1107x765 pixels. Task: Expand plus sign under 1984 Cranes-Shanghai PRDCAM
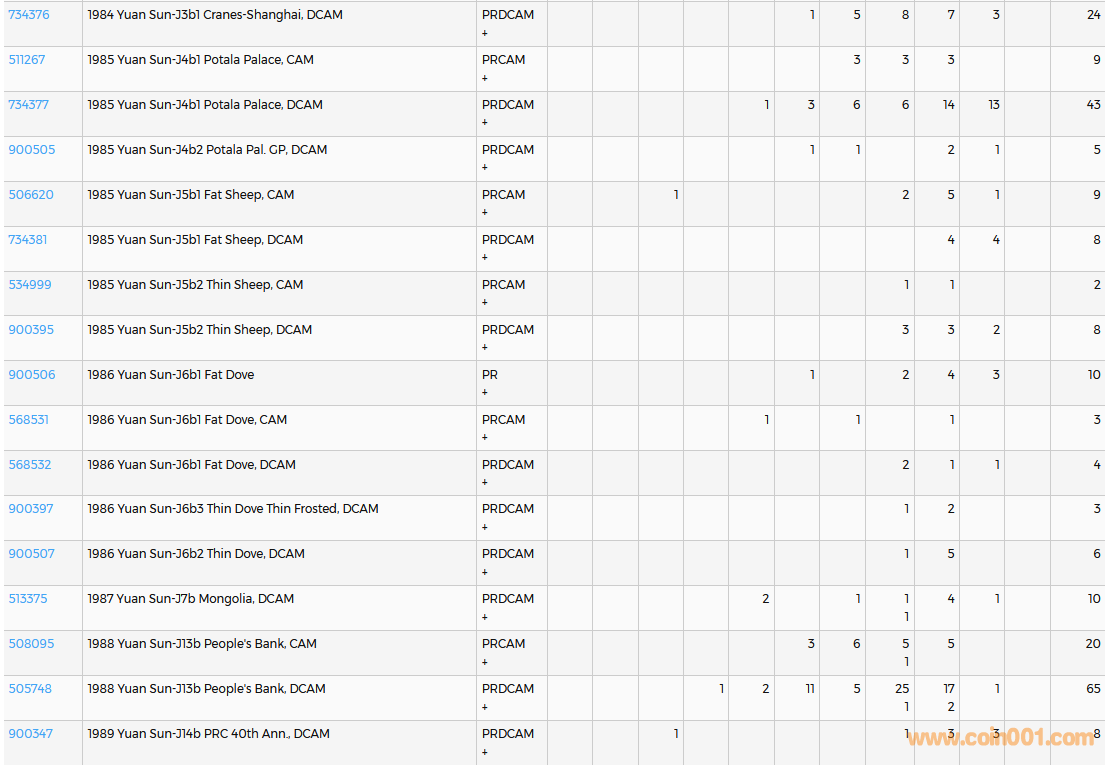485,33
